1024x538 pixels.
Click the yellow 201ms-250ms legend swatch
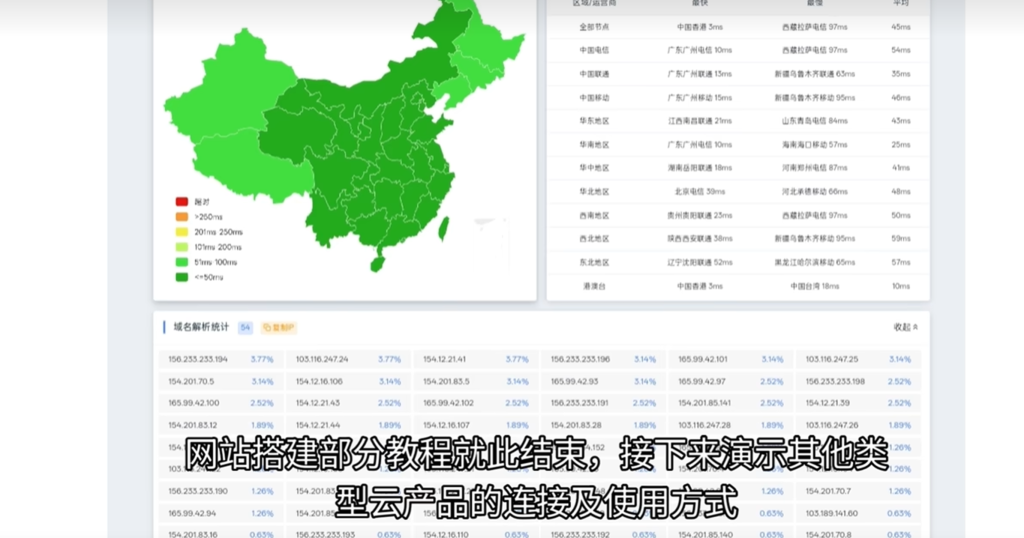pos(182,232)
